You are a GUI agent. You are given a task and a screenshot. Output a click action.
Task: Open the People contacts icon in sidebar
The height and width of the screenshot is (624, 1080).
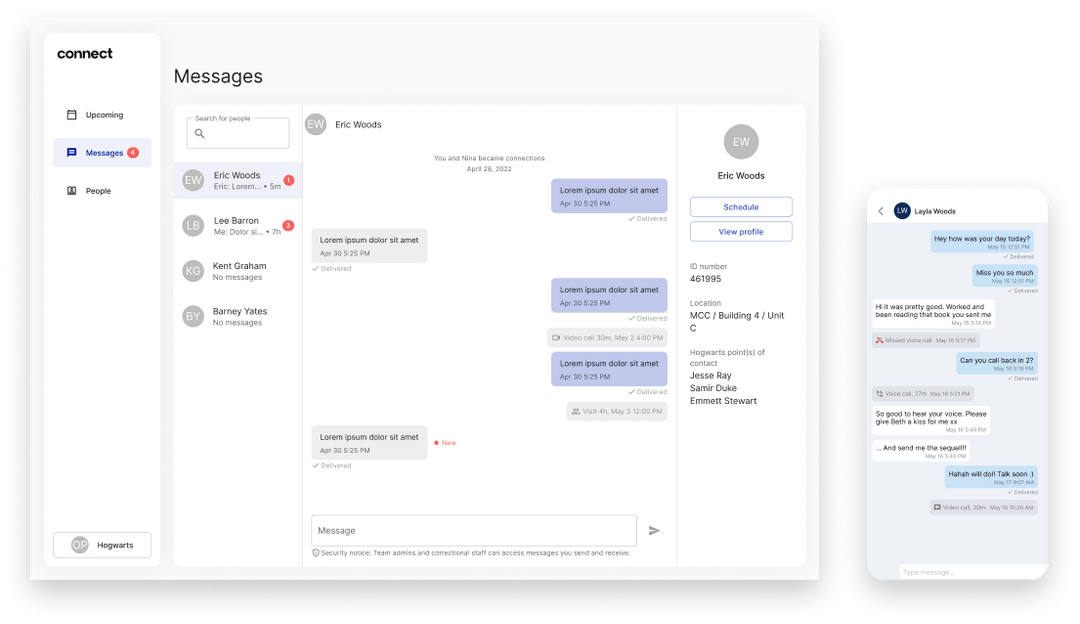[x=70, y=190]
